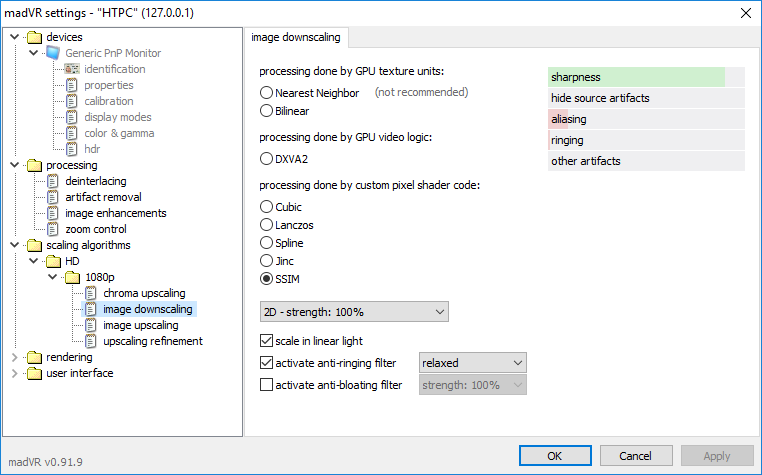Click the Cancel button
Screen dimensions: 762x475
636,456
